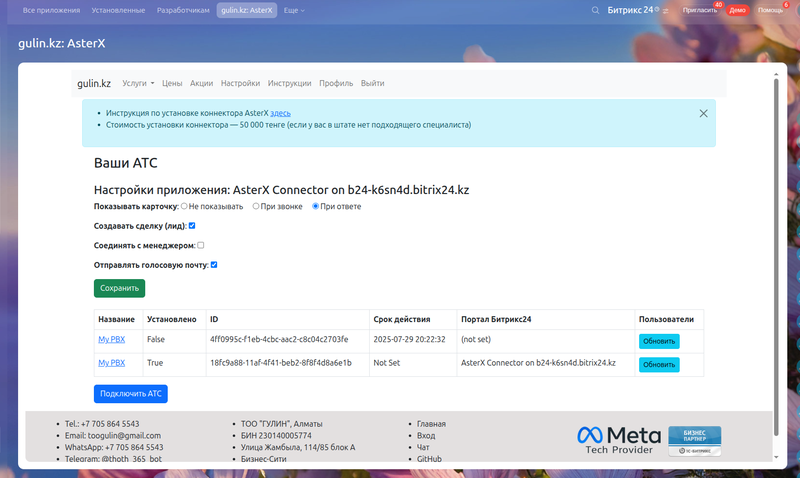Click ID 4ff0995c-f1eb-4cbc-aac2-c8c04c2703fe
The height and width of the screenshot is (478, 800).
coord(279,339)
